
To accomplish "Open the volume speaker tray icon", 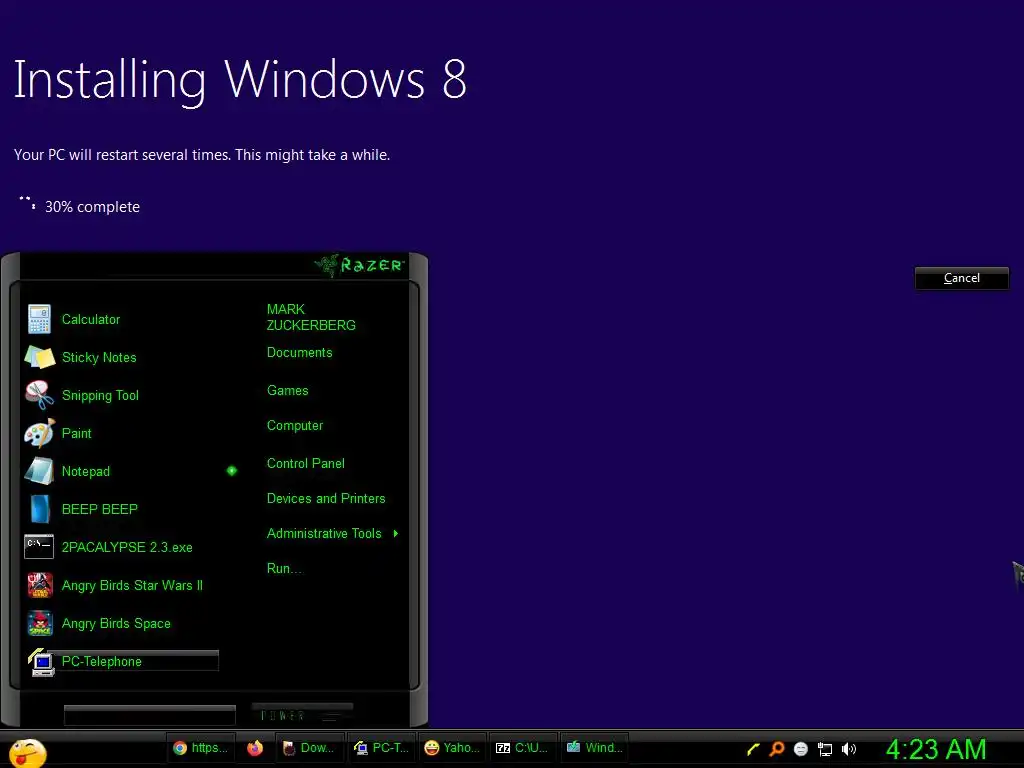I will point(848,749).
